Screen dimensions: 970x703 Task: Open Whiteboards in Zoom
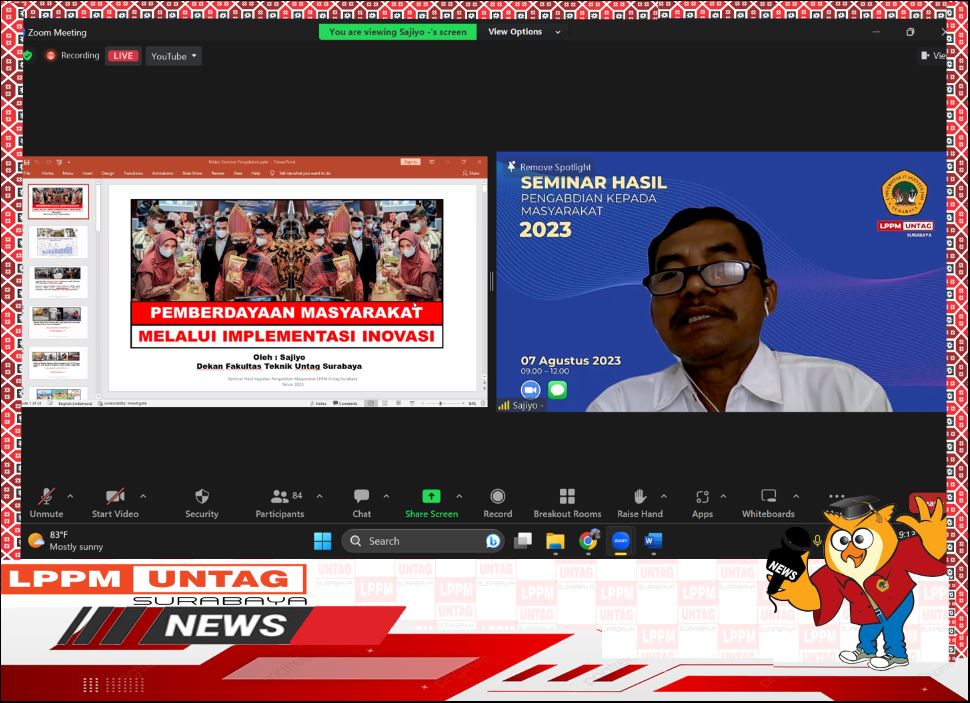pos(768,503)
